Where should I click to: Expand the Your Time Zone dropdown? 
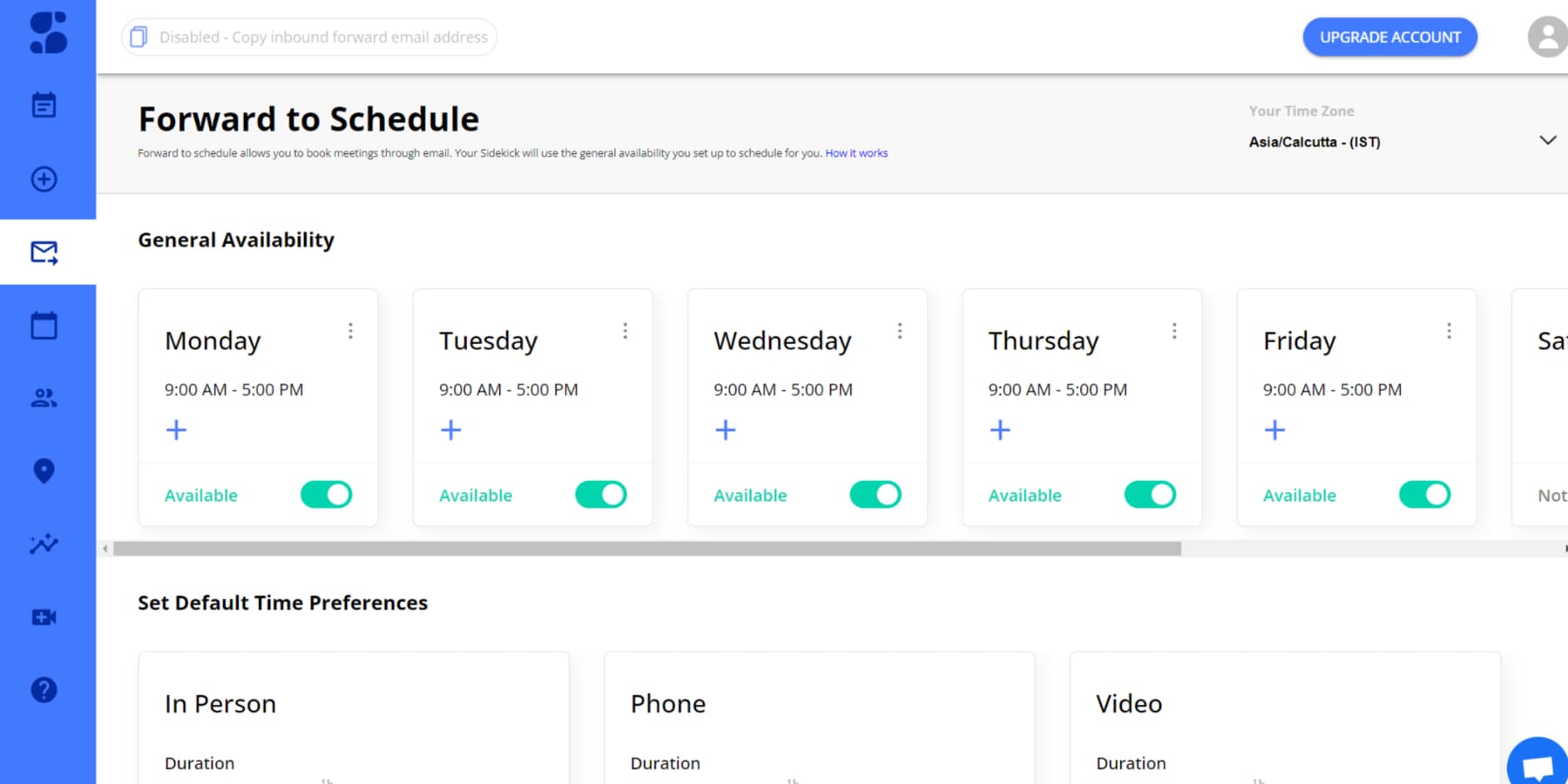click(1548, 139)
